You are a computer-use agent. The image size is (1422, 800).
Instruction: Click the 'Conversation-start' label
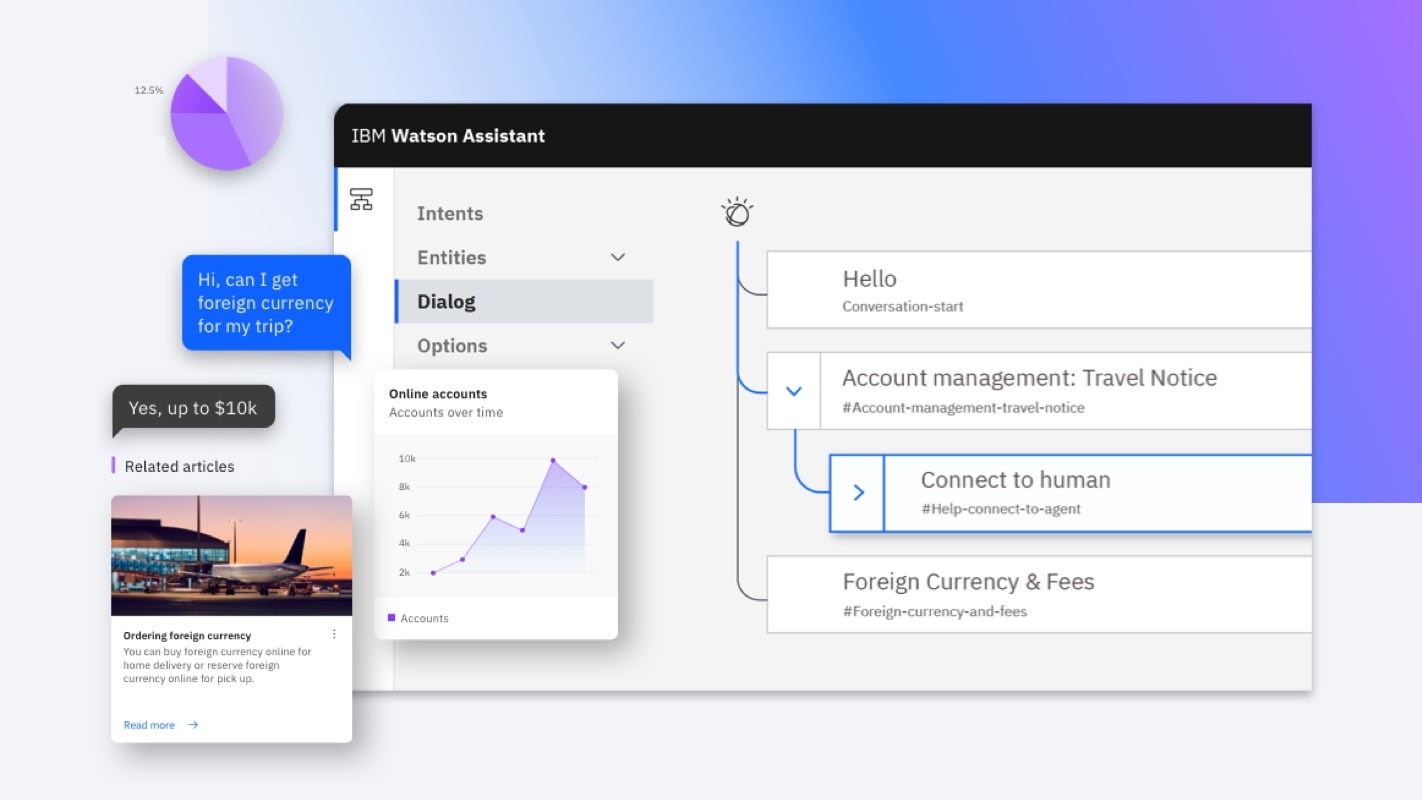click(903, 307)
